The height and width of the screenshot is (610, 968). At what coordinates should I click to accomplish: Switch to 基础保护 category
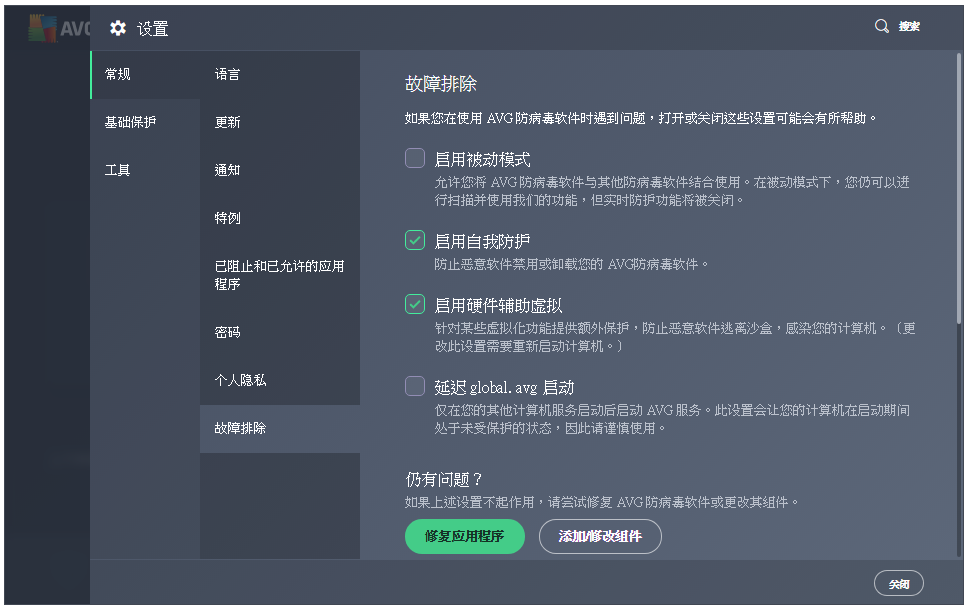(x=130, y=122)
